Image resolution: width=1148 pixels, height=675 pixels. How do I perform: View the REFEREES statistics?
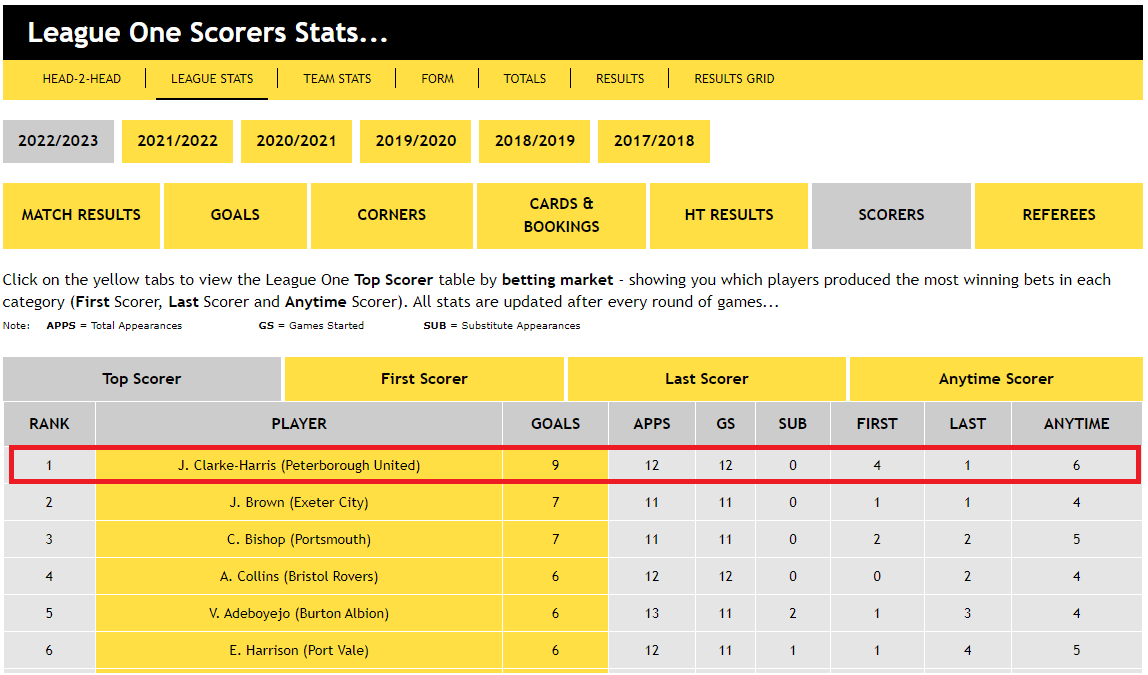pyautogui.click(x=1059, y=215)
